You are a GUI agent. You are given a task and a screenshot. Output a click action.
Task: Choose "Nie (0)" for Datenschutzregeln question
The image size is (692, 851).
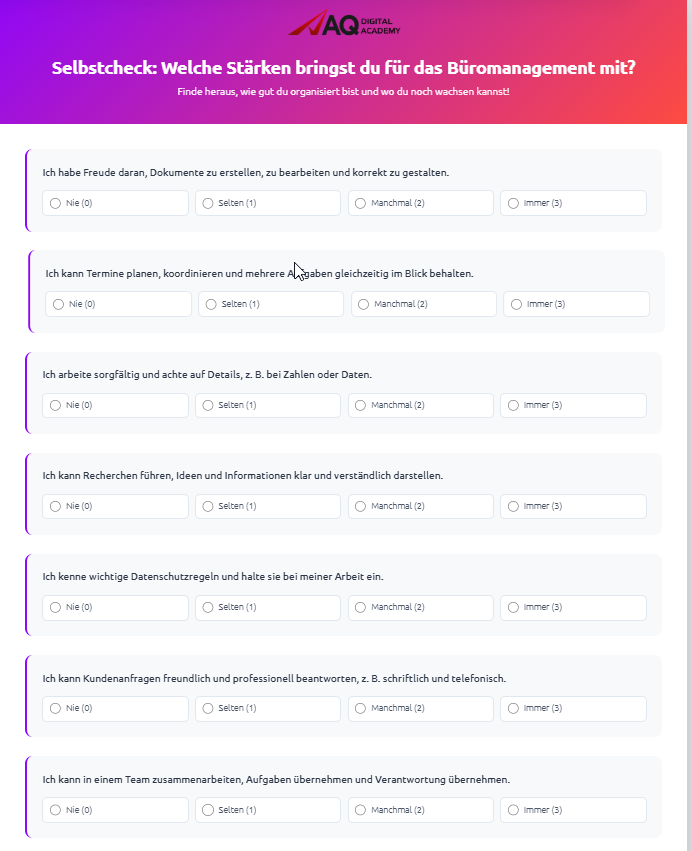coord(55,607)
